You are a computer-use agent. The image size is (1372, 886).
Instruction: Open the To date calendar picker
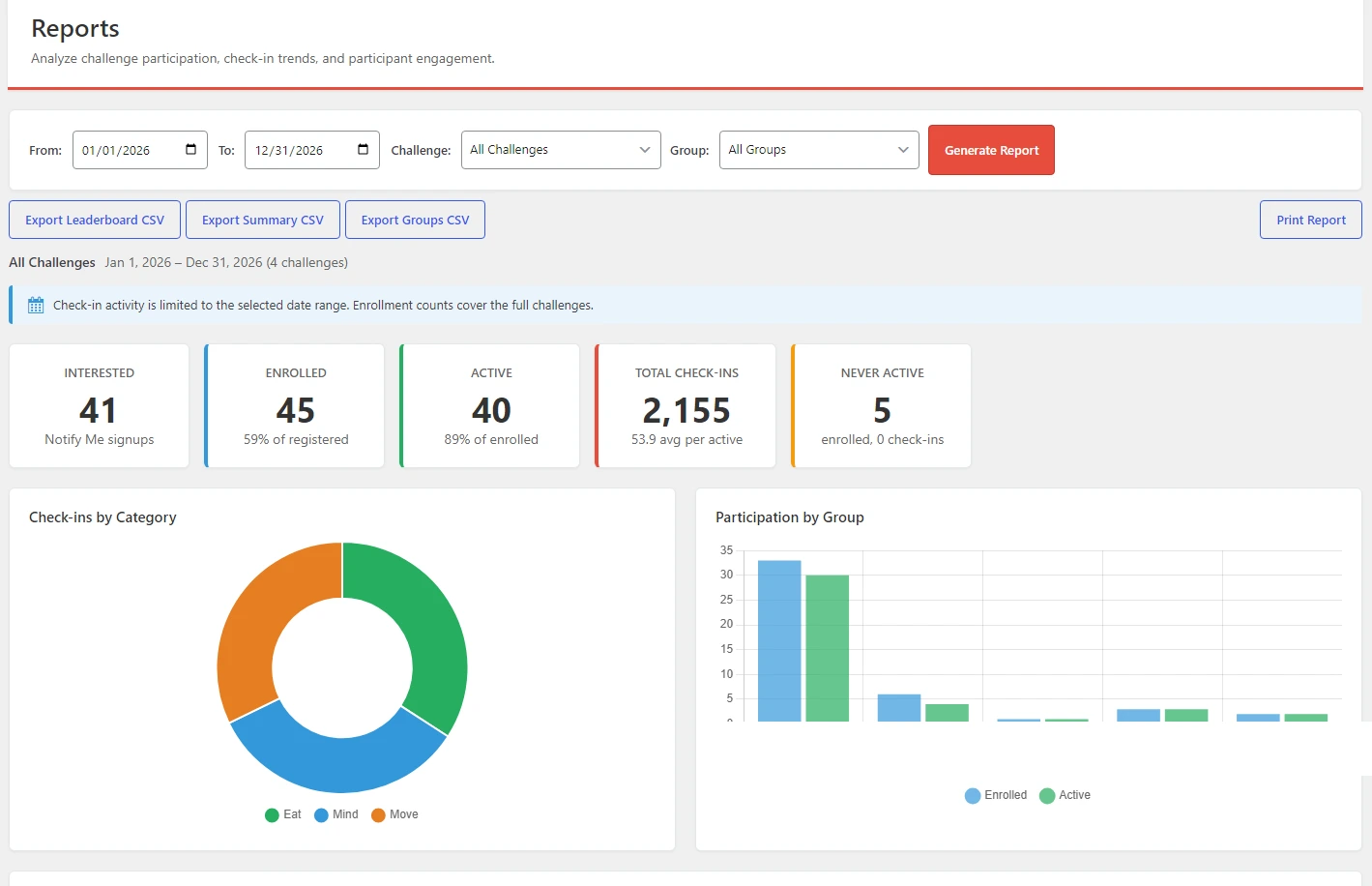(363, 149)
